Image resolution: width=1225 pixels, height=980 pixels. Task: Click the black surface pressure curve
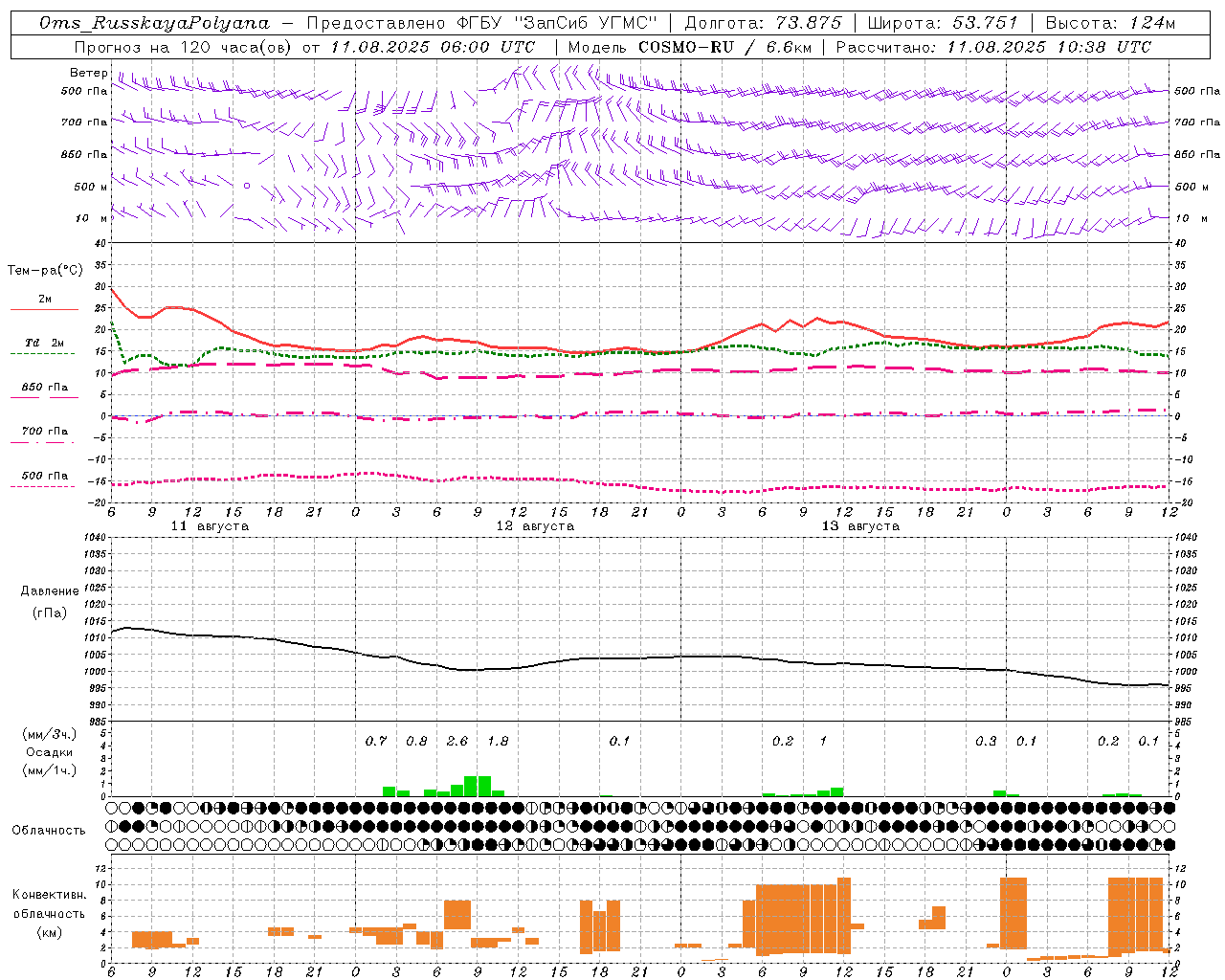[x=640, y=658]
